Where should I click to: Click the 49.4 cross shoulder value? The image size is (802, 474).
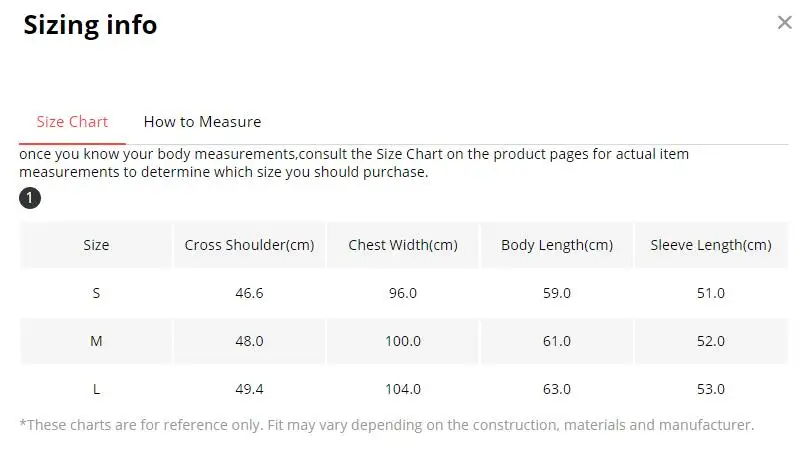coord(249,389)
